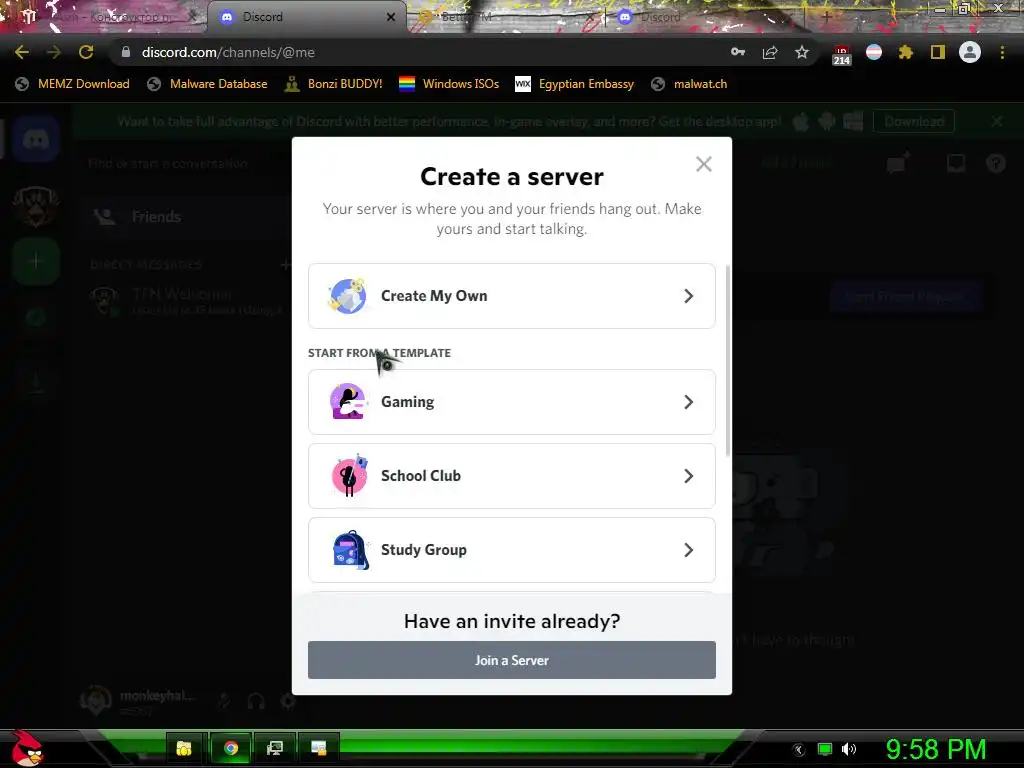Open the Bonzi BUDDY! bookmark
The image size is (1024, 768).
point(334,84)
